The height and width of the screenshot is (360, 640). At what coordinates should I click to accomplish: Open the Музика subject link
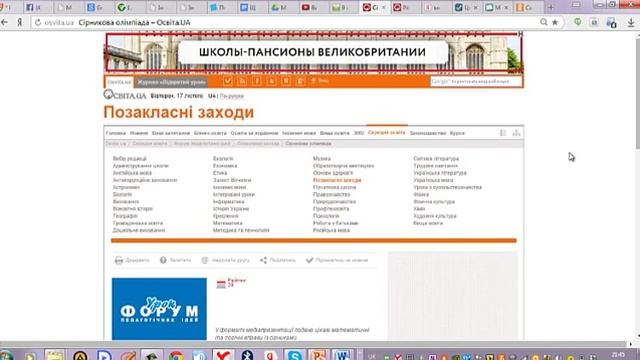(x=322, y=159)
